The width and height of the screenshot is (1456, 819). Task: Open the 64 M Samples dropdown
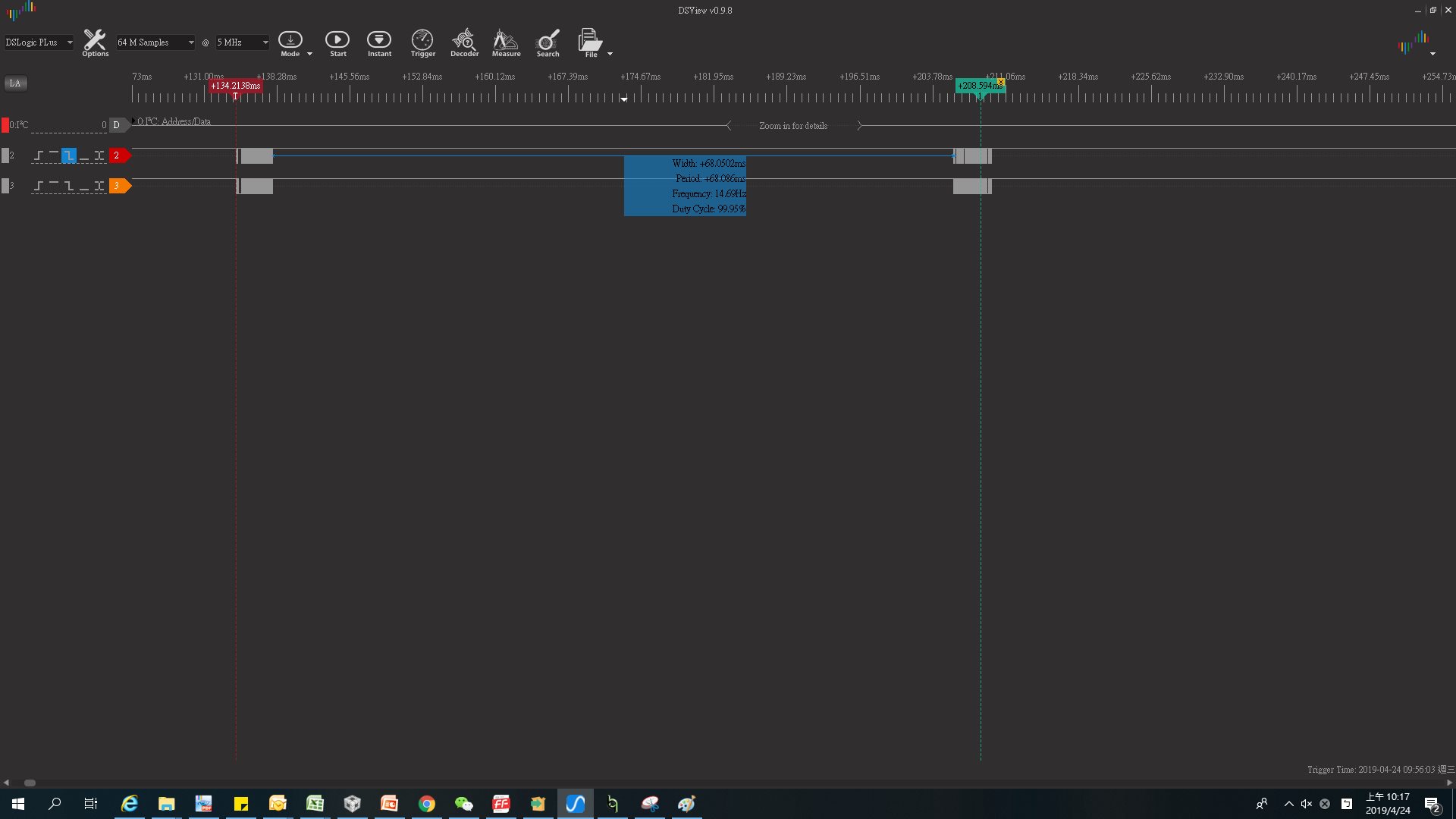tap(155, 42)
